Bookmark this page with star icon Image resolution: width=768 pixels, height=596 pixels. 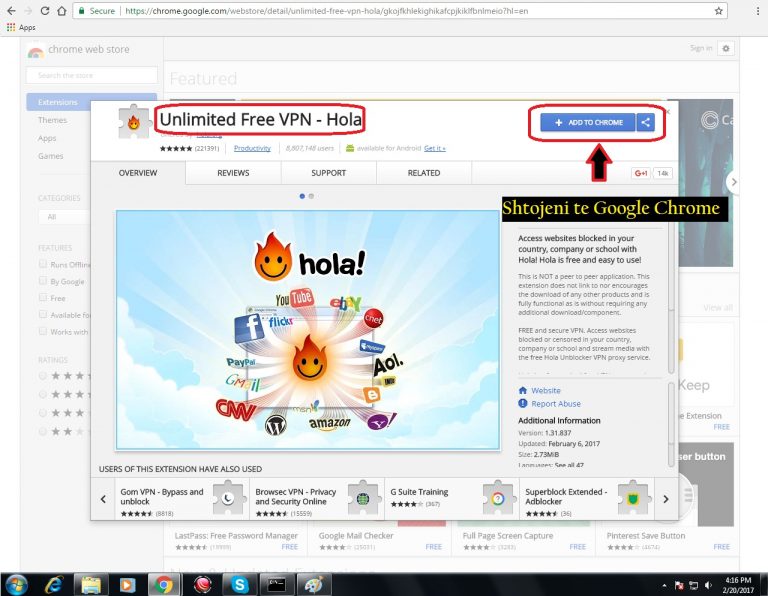pos(719,11)
